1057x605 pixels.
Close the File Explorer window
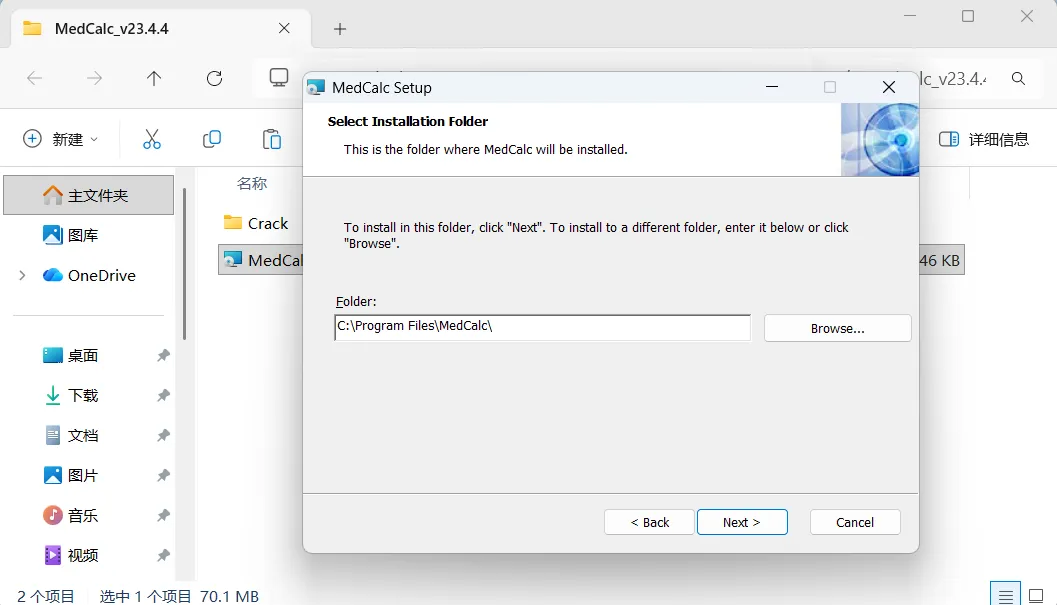pos(1027,16)
